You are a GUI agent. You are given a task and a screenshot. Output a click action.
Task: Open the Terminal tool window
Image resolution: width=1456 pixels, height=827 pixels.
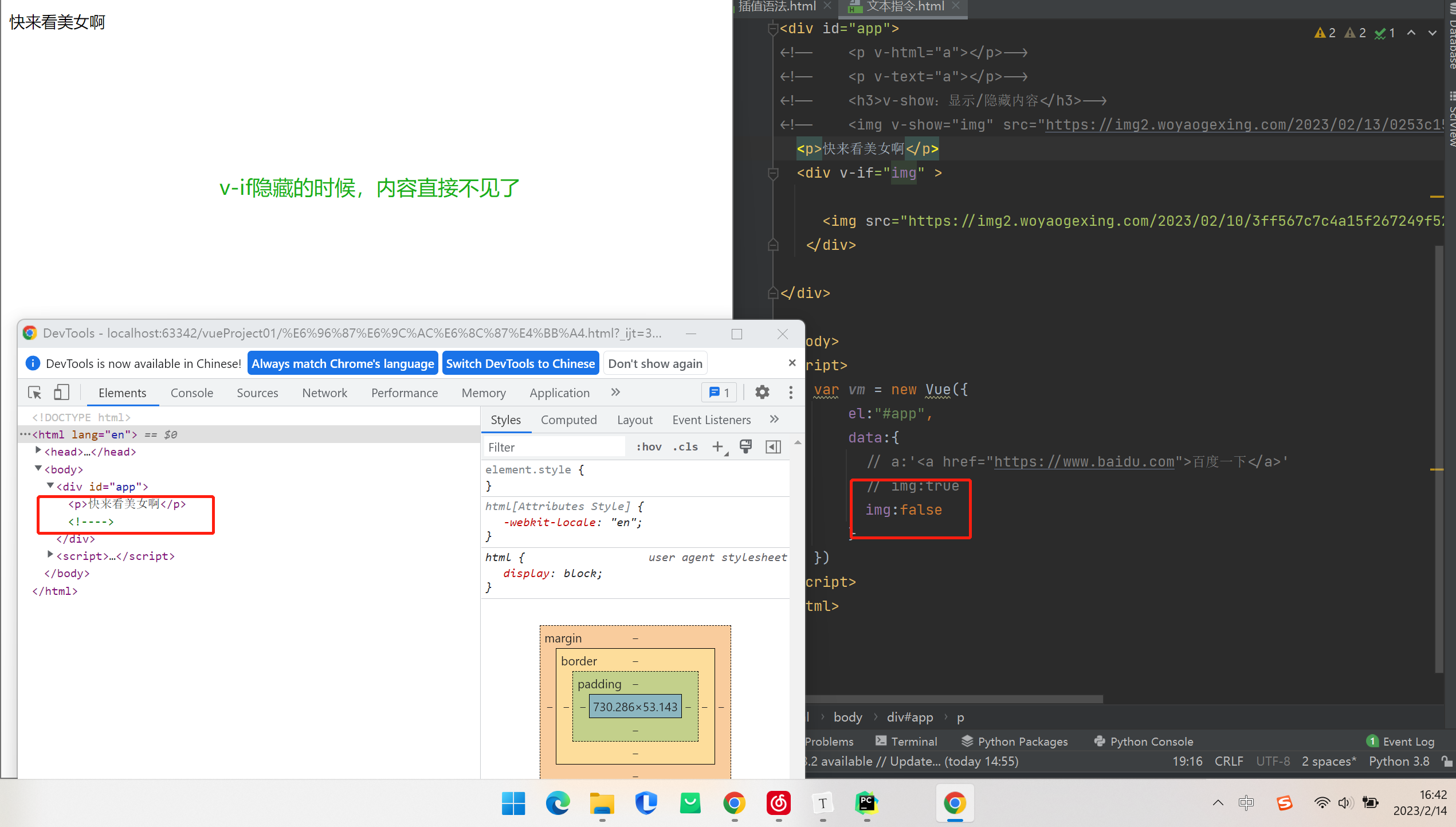click(906, 741)
